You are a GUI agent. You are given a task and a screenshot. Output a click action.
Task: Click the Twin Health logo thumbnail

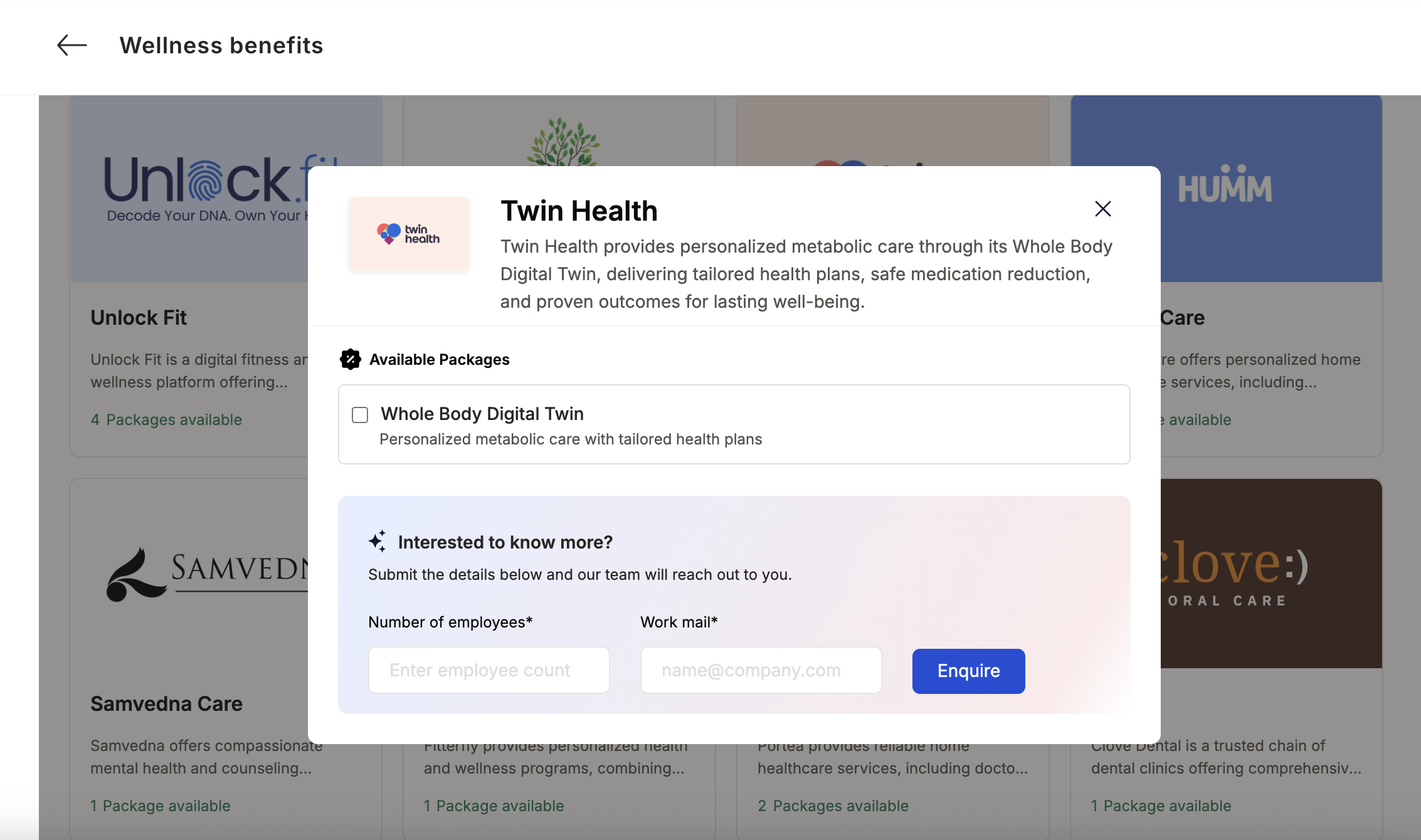pyautogui.click(x=409, y=234)
